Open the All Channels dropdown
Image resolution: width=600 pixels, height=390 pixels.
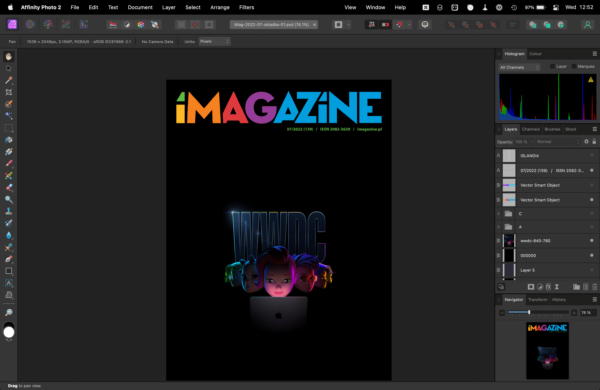point(519,67)
